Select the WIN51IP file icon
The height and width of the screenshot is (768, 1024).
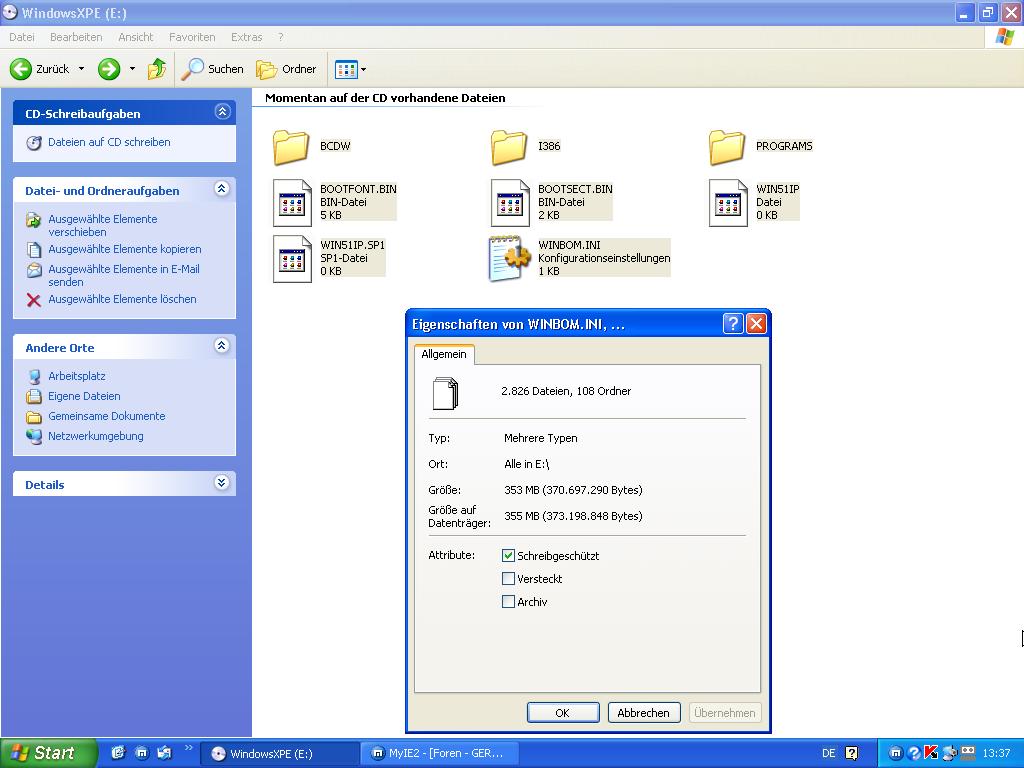(x=728, y=202)
